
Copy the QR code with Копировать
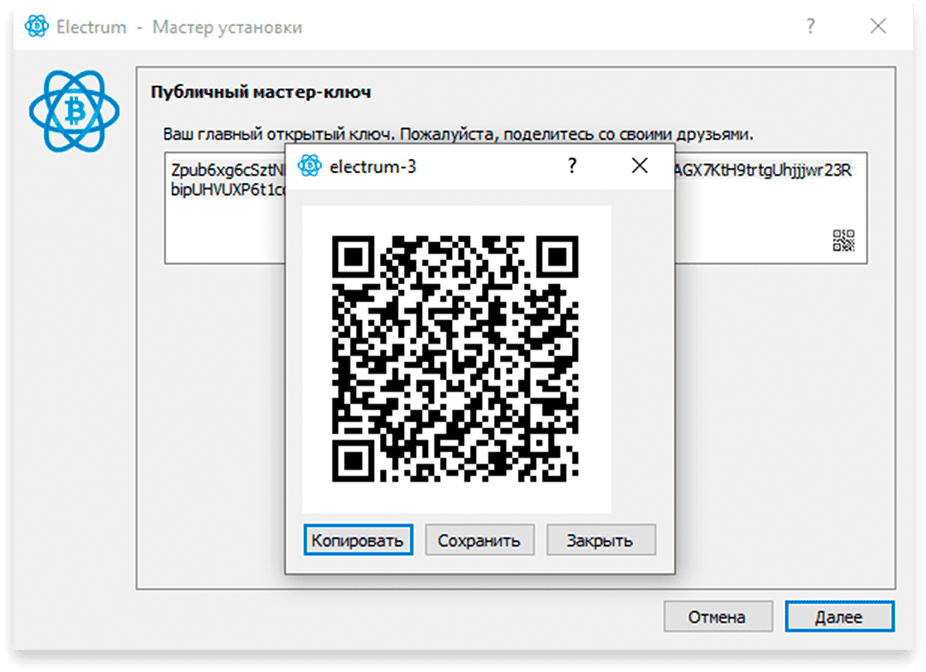(x=358, y=540)
